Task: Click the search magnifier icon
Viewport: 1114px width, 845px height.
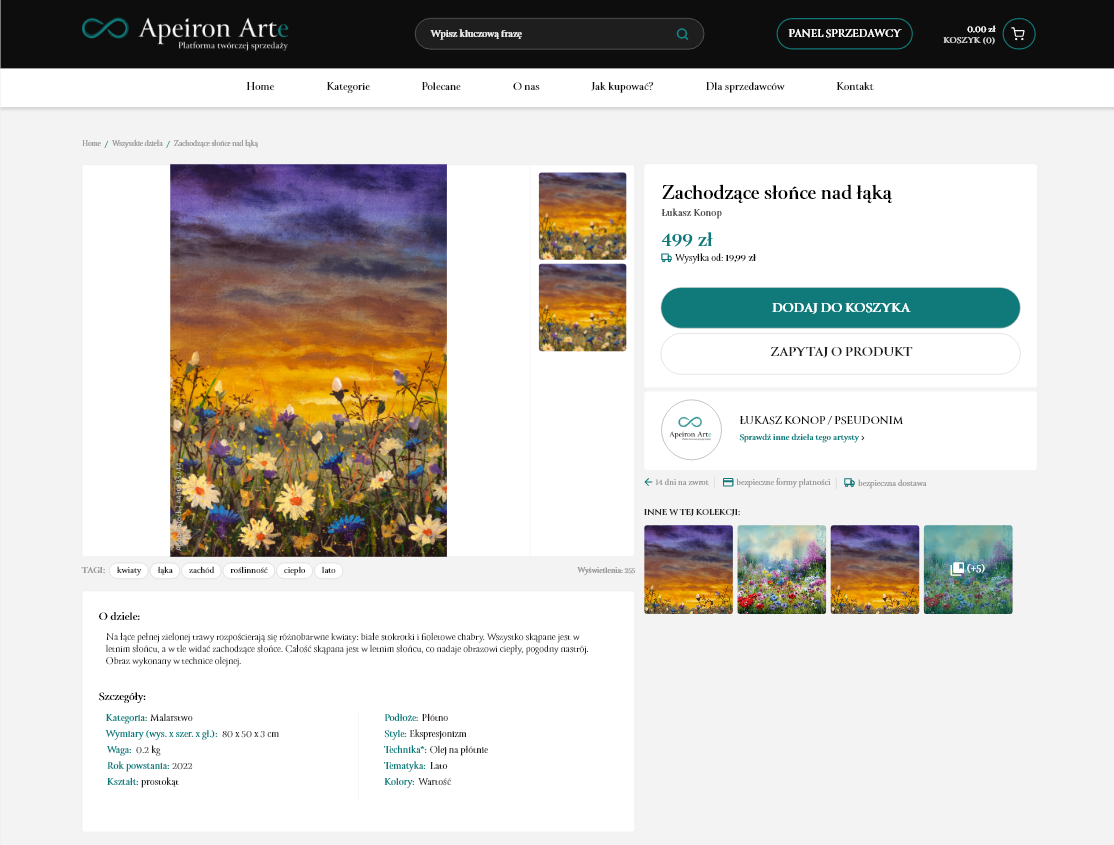Action: pyautogui.click(x=682, y=34)
